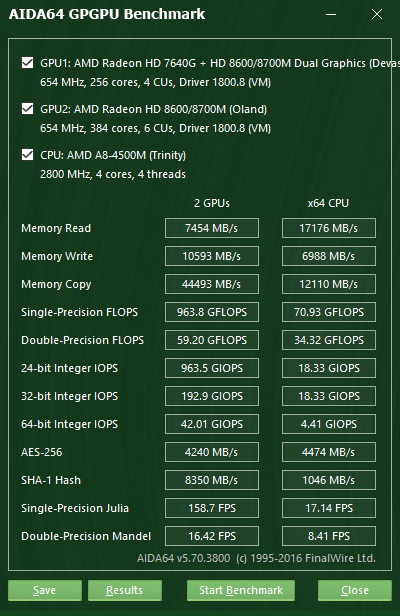The height and width of the screenshot is (616, 400).
Task: Select the AES-256 row label
Action: [x=42, y=452]
